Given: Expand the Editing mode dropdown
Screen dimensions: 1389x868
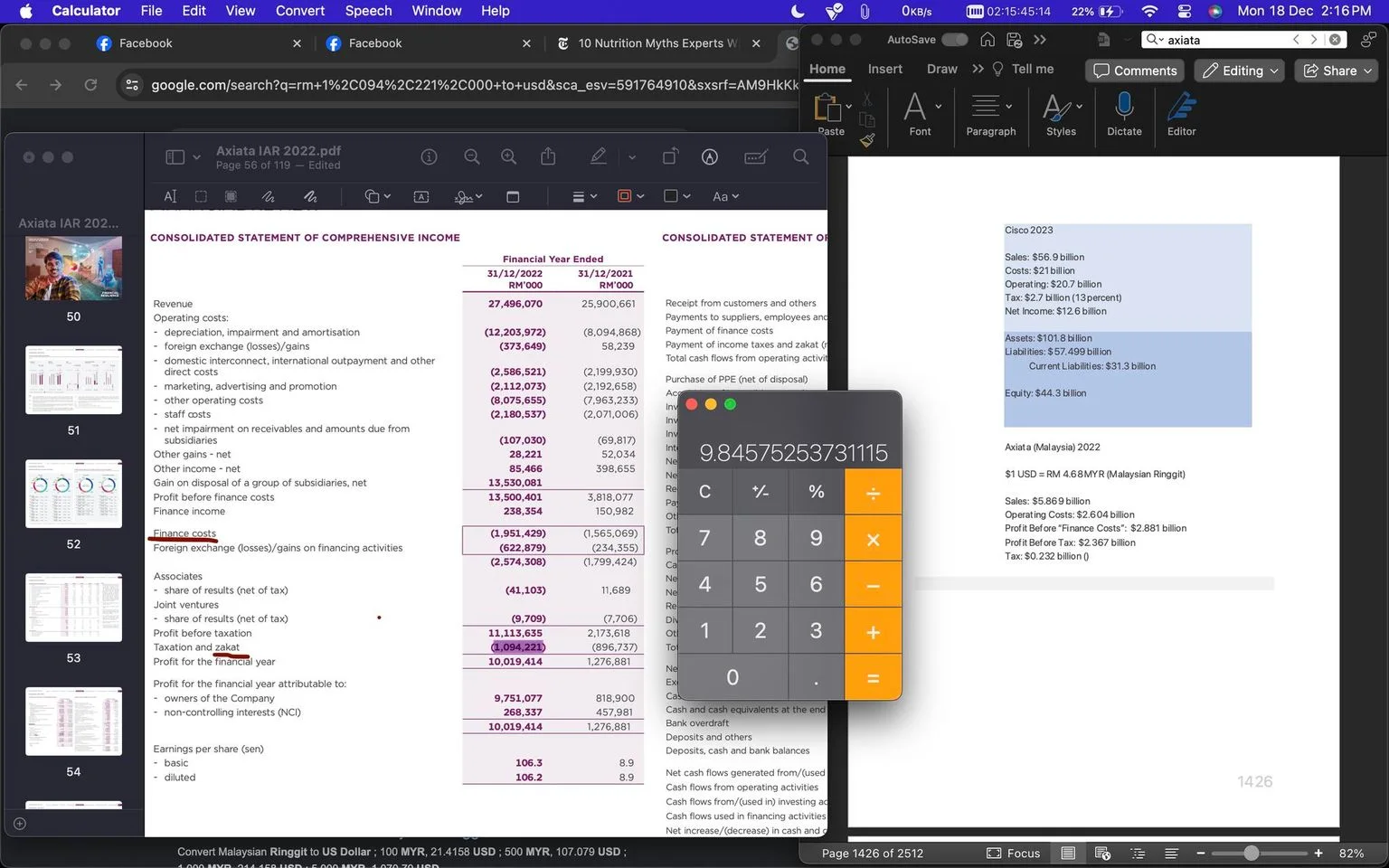Looking at the screenshot, I should pos(1240,71).
